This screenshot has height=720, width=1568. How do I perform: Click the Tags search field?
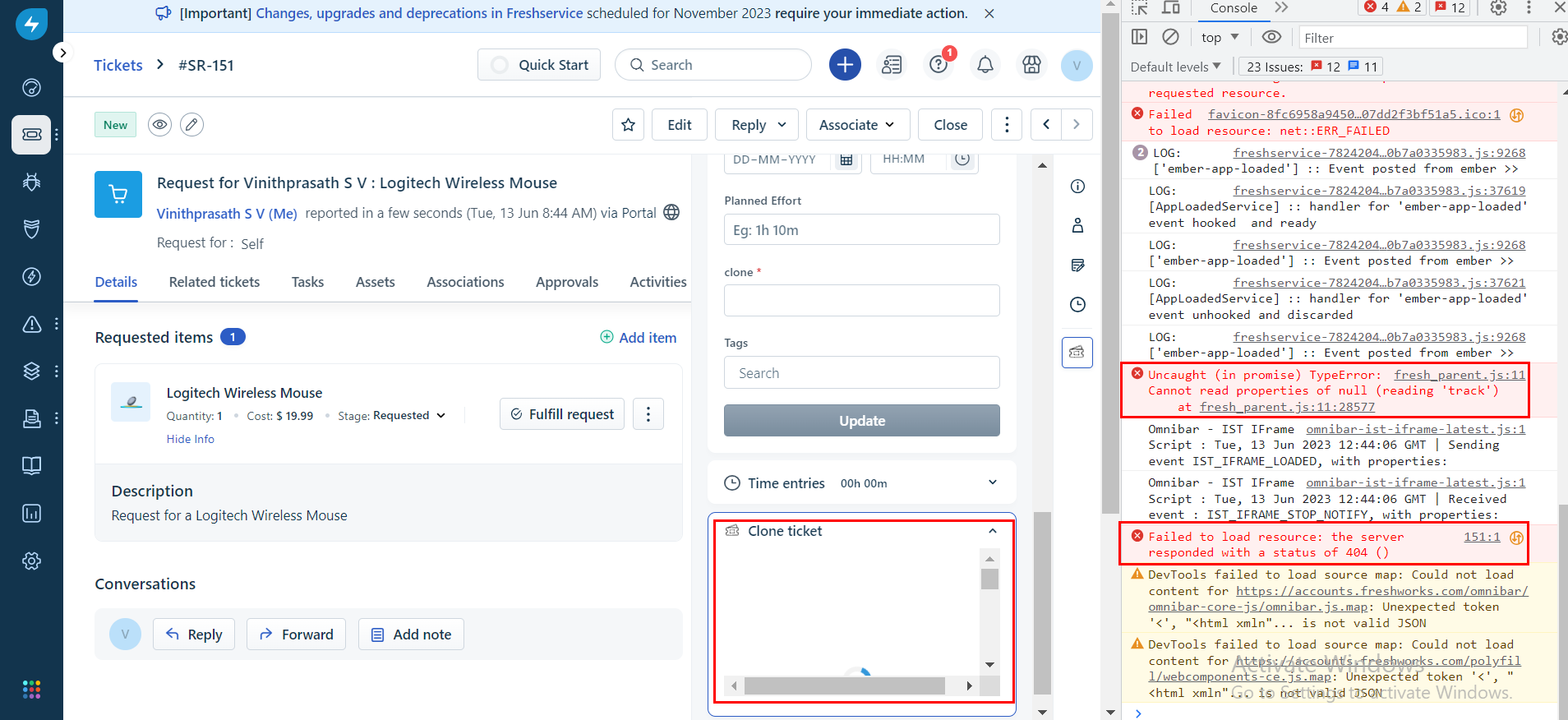(862, 372)
